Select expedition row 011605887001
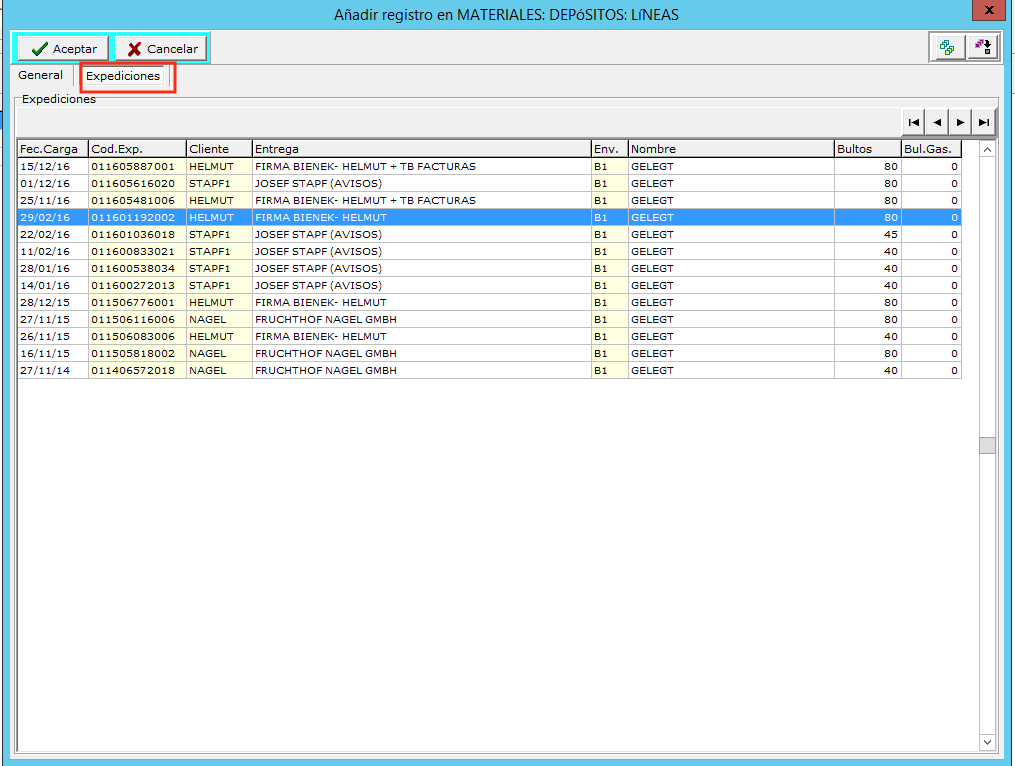The width and height of the screenshot is (1015, 766). click(x=133, y=167)
